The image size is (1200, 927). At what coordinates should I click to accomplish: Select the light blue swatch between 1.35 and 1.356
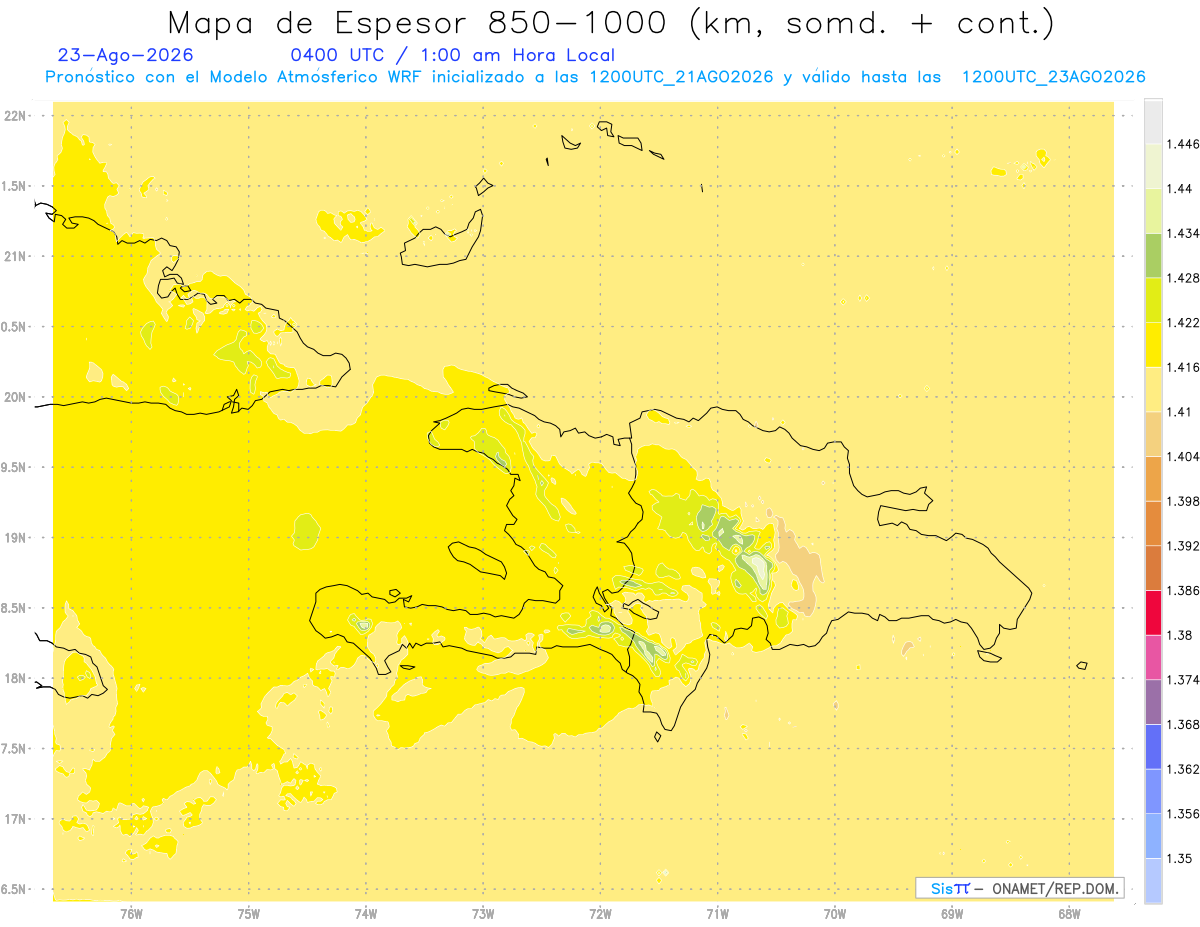[1153, 835]
